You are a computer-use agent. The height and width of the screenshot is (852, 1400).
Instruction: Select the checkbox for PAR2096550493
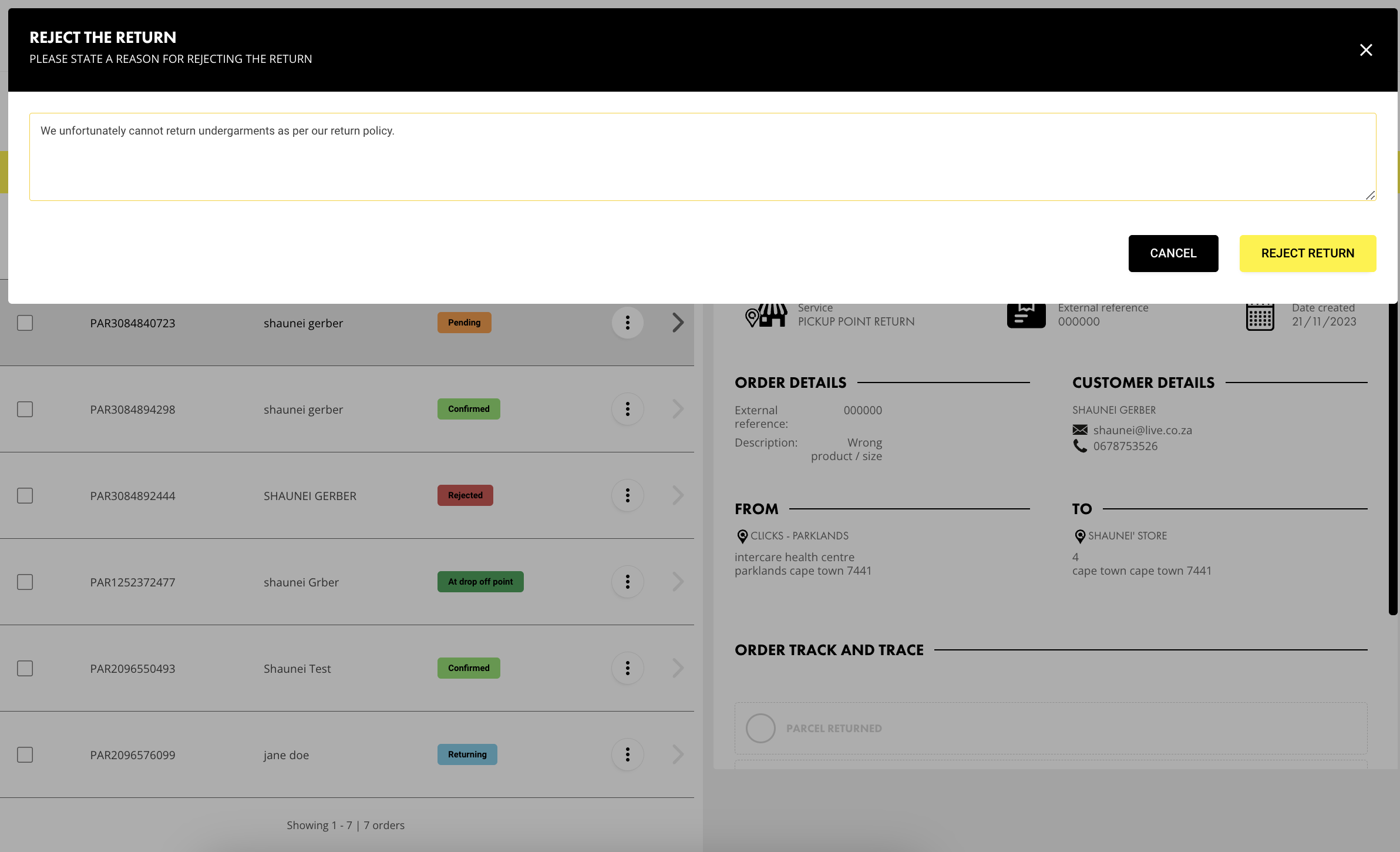[x=25, y=668]
